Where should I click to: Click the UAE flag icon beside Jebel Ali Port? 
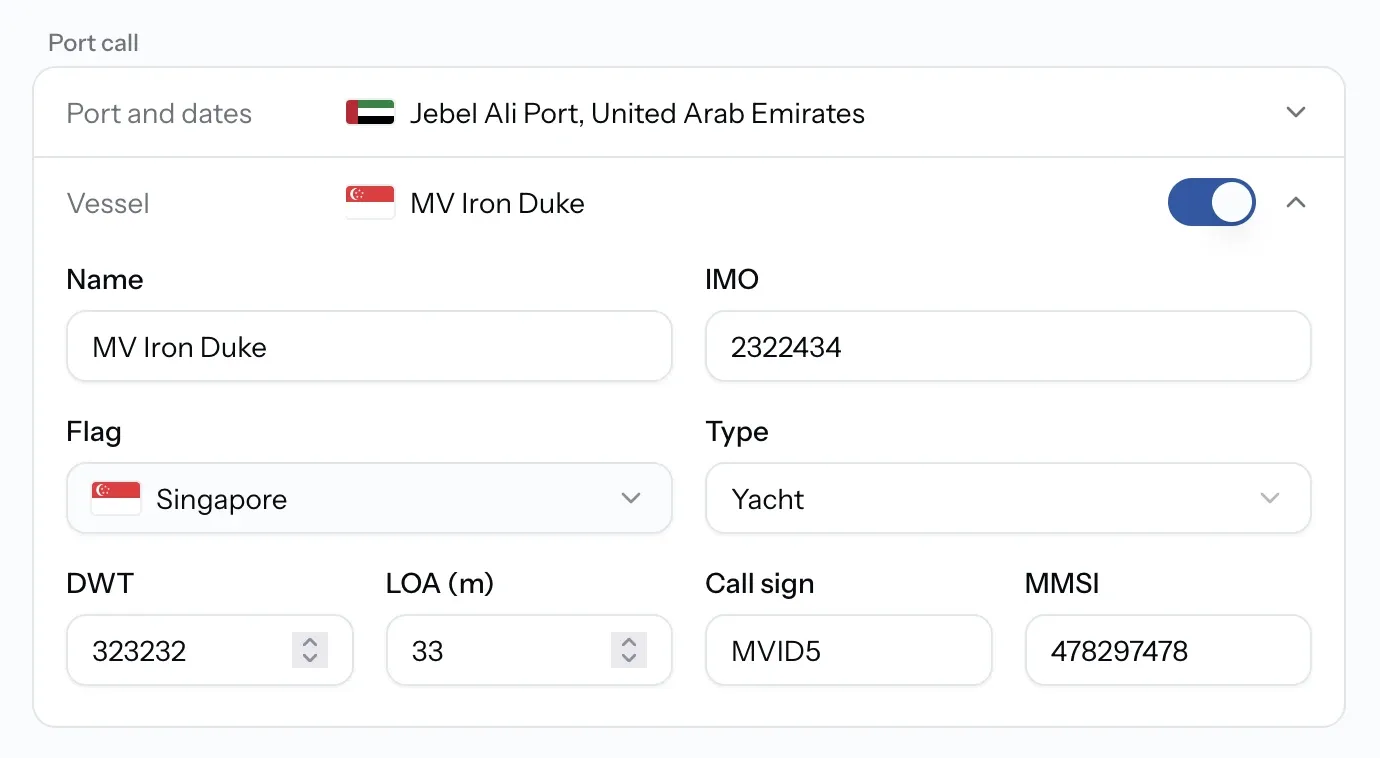(x=370, y=113)
